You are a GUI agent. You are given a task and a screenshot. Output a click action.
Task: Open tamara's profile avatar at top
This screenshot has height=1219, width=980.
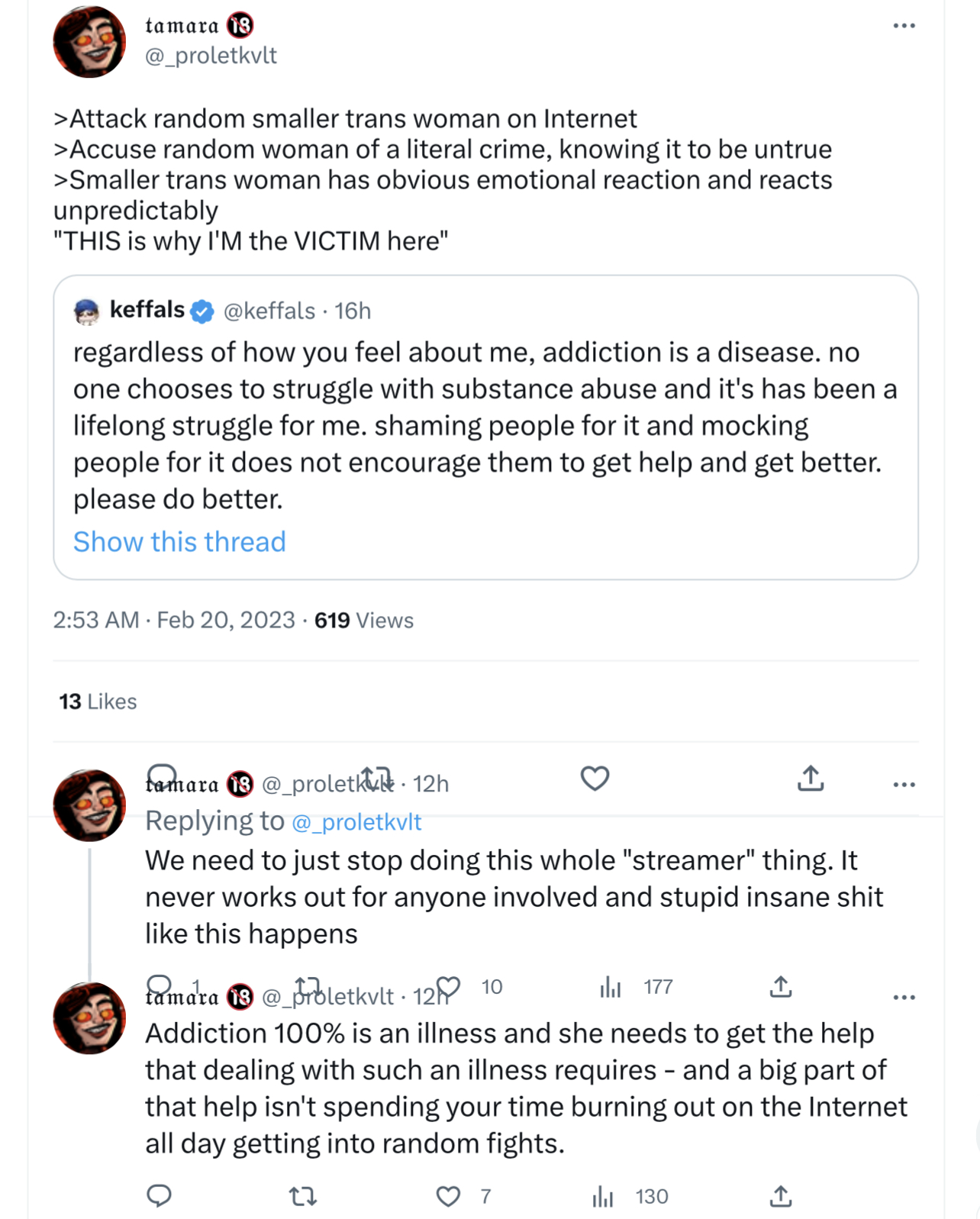click(x=89, y=42)
